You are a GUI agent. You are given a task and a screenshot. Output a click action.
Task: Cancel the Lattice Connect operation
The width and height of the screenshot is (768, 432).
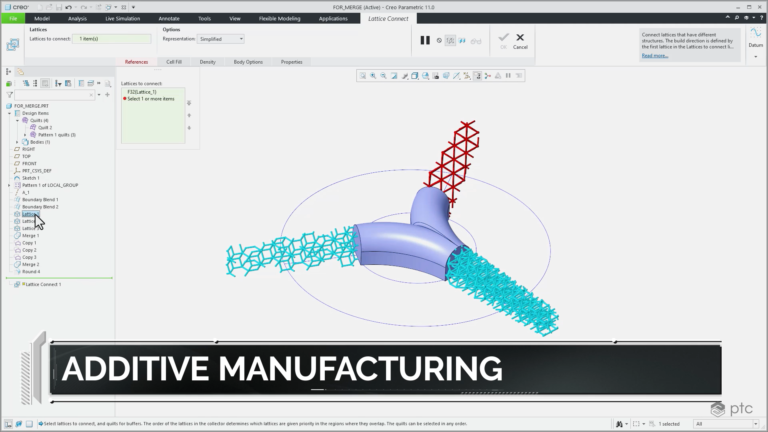(x=520, y=41)
